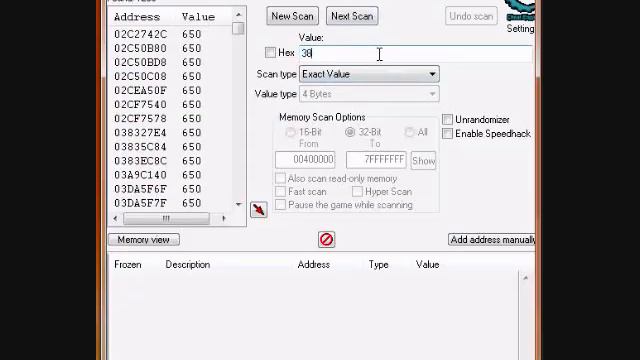
Task: Select result address 02CF7578
Action: click(x=141, y=119)
